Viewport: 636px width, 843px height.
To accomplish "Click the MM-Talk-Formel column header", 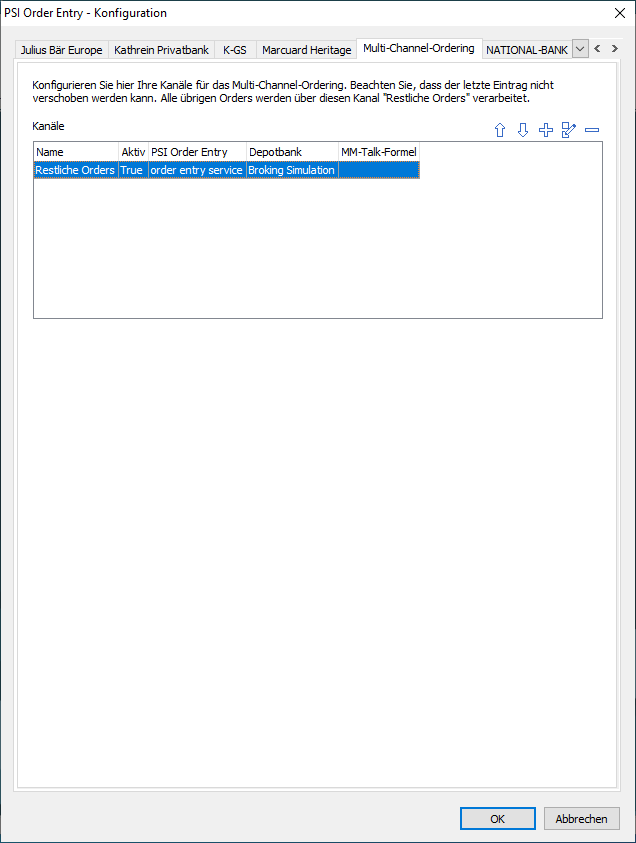I will click(x=378, y=152).
